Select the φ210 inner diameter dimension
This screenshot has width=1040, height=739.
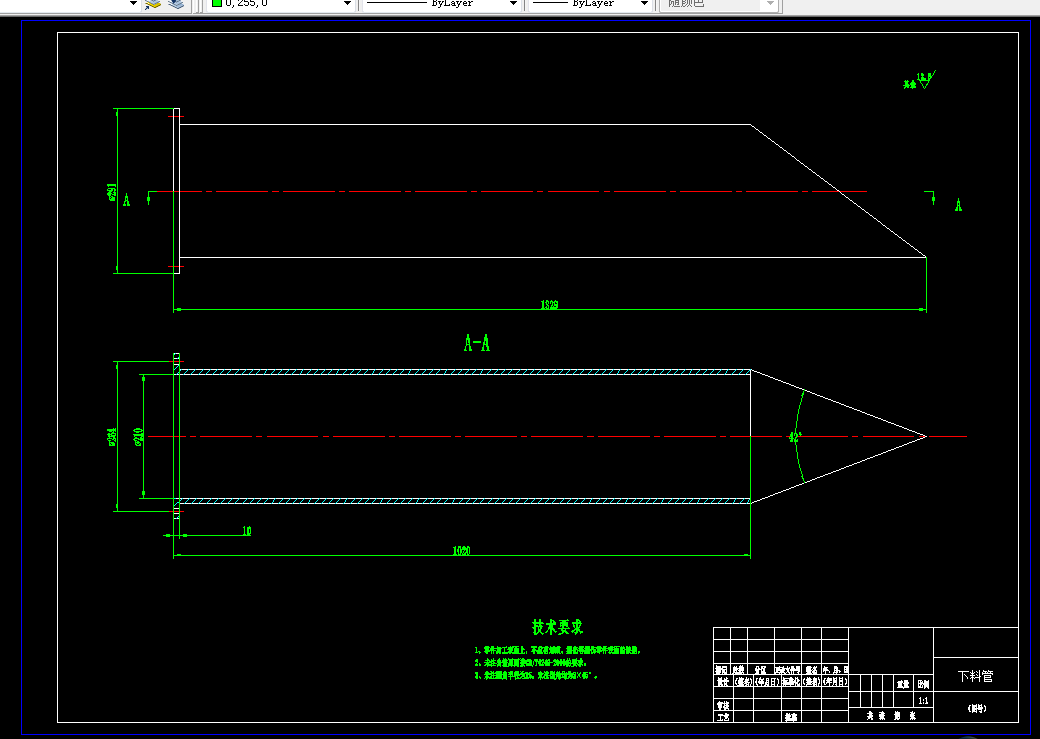click(139, 437)
